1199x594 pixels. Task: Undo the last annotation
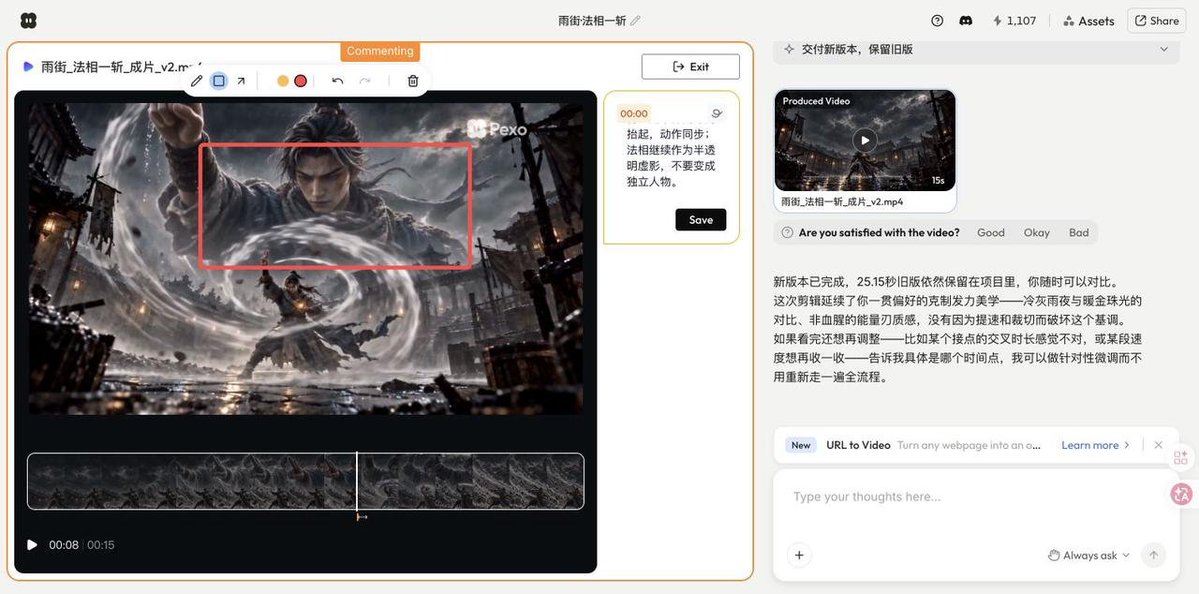(337, 81)
